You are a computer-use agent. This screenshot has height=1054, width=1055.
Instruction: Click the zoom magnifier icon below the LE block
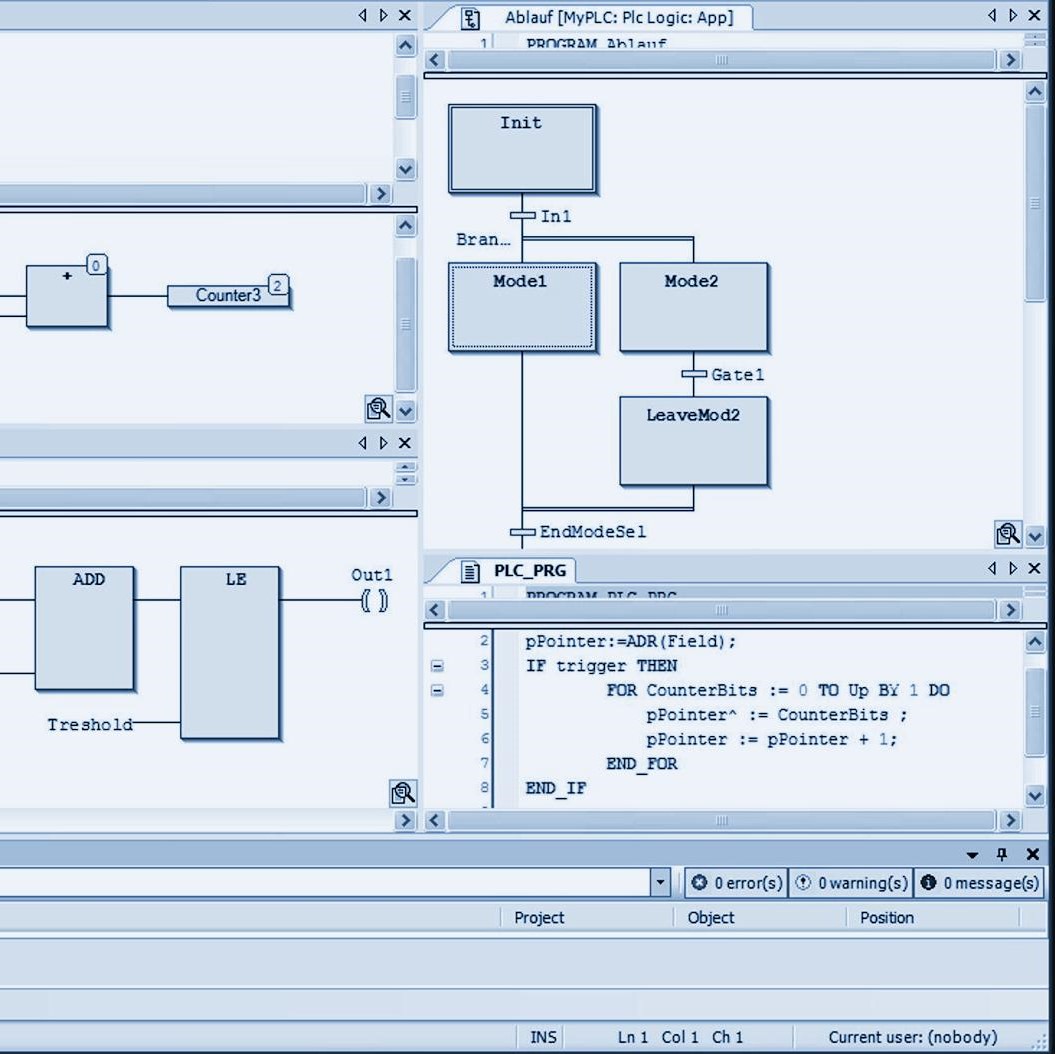[x=403, y=793]
